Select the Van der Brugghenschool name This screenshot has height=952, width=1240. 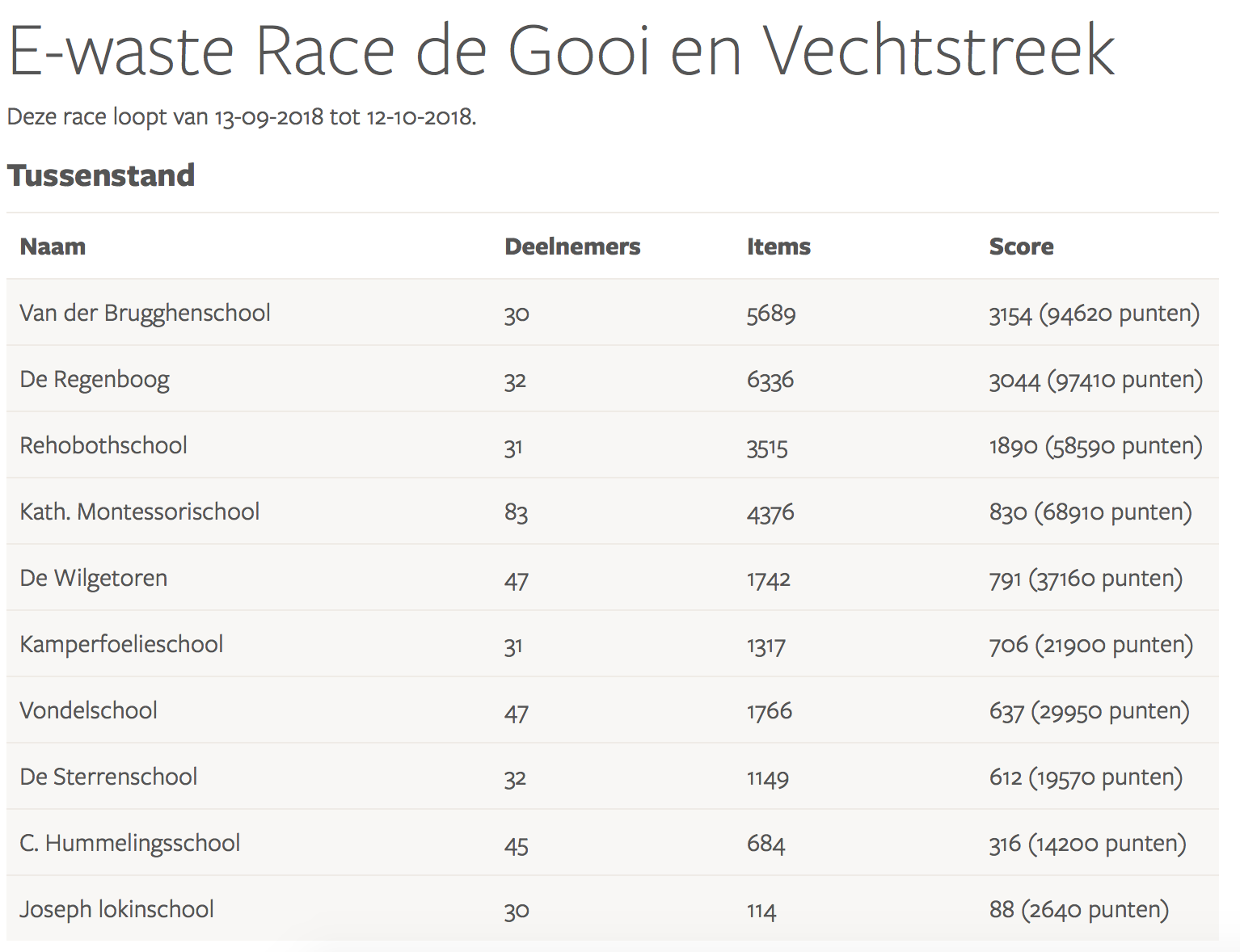point(145,313)
